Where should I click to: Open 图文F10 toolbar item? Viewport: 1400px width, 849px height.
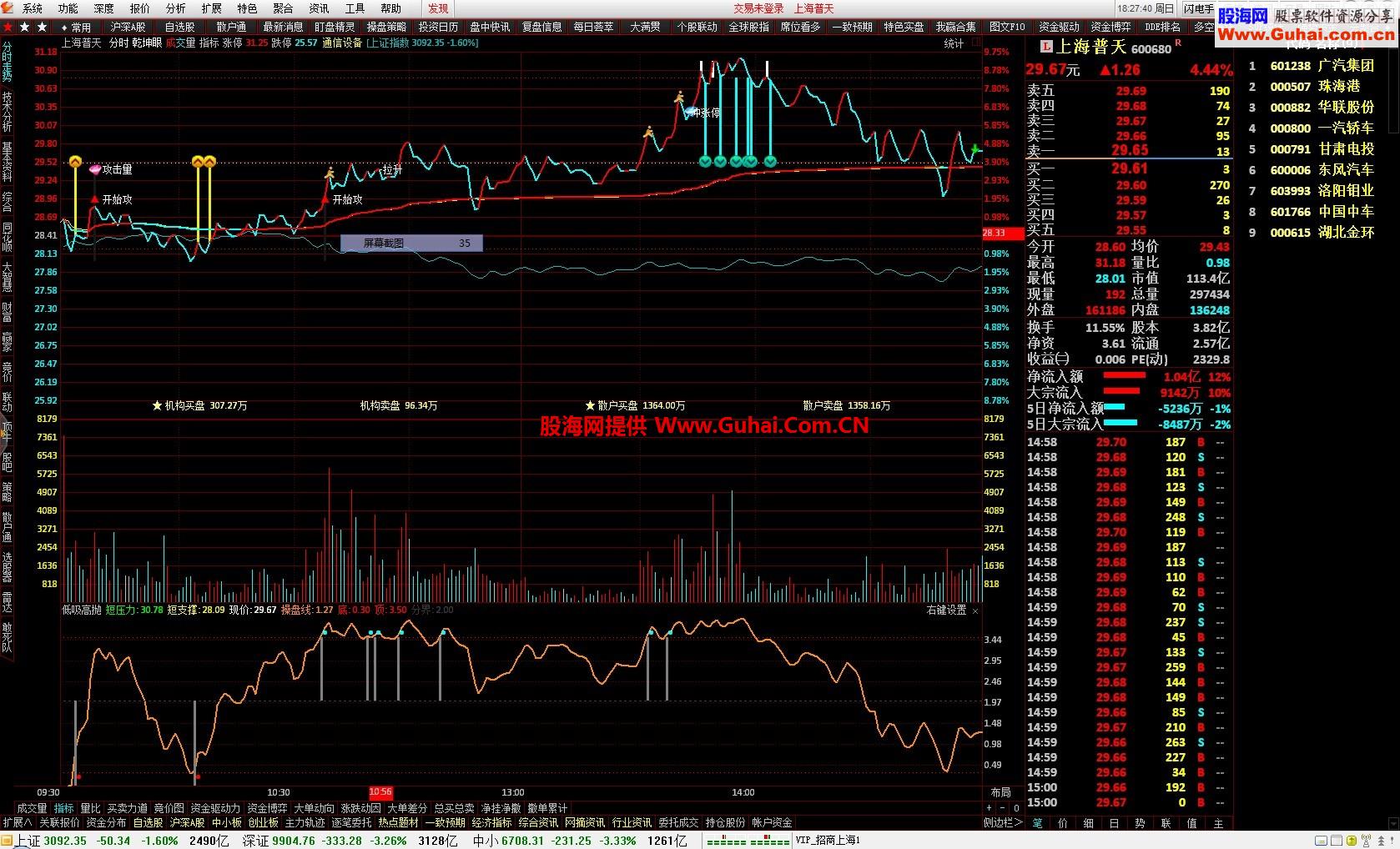pos(1006,27)
